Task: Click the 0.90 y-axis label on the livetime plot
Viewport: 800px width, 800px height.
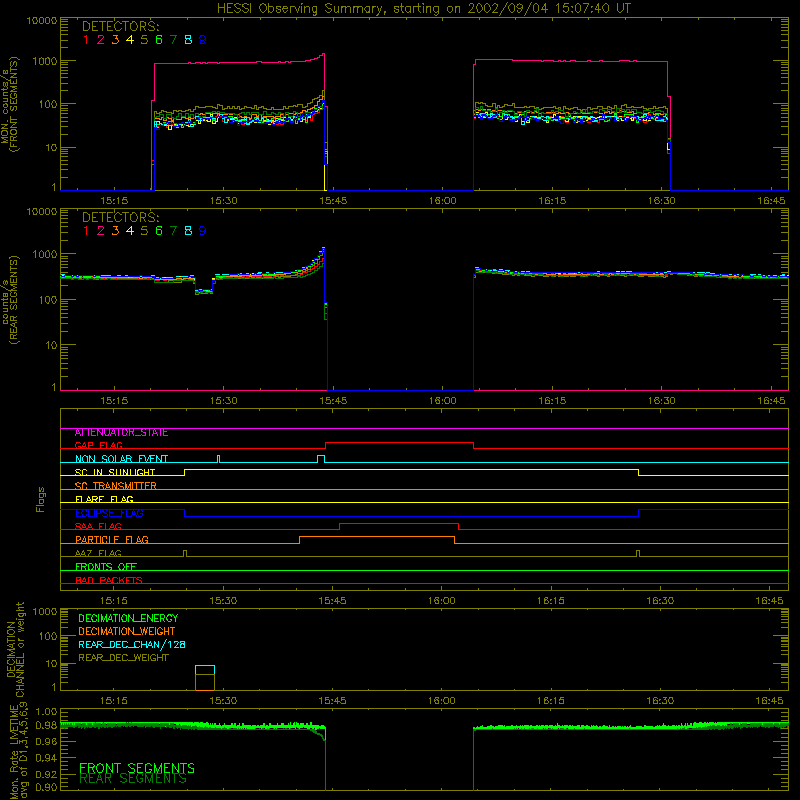Action: pyautogui.click(x=46, y=787)
